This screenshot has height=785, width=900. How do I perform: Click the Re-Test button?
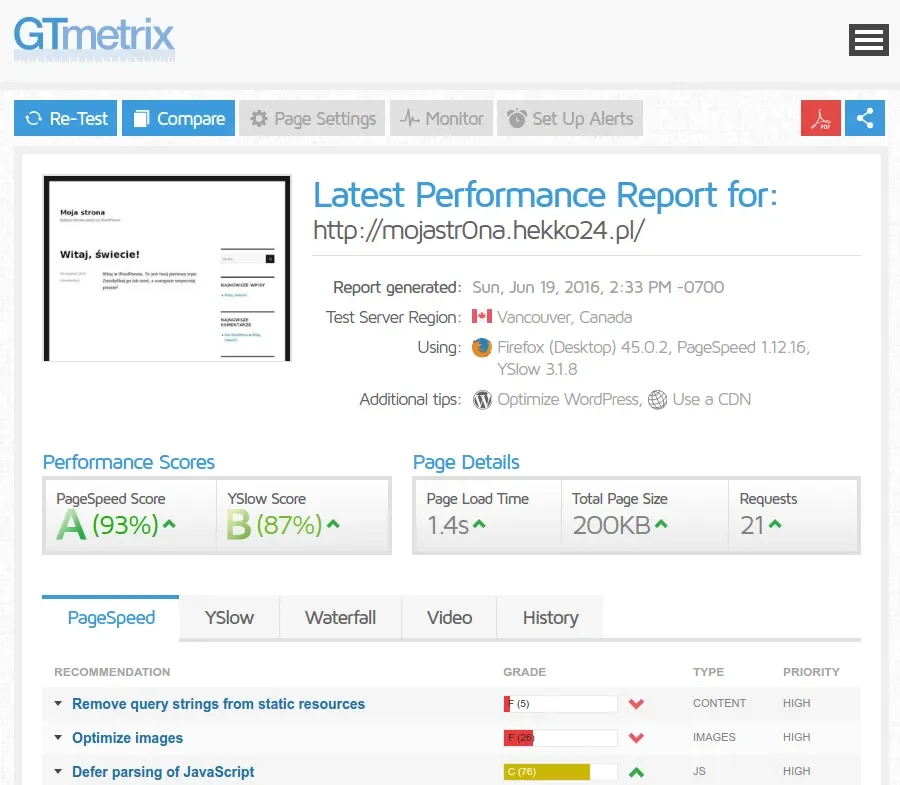pyautogui.click(x=65, y=118)
